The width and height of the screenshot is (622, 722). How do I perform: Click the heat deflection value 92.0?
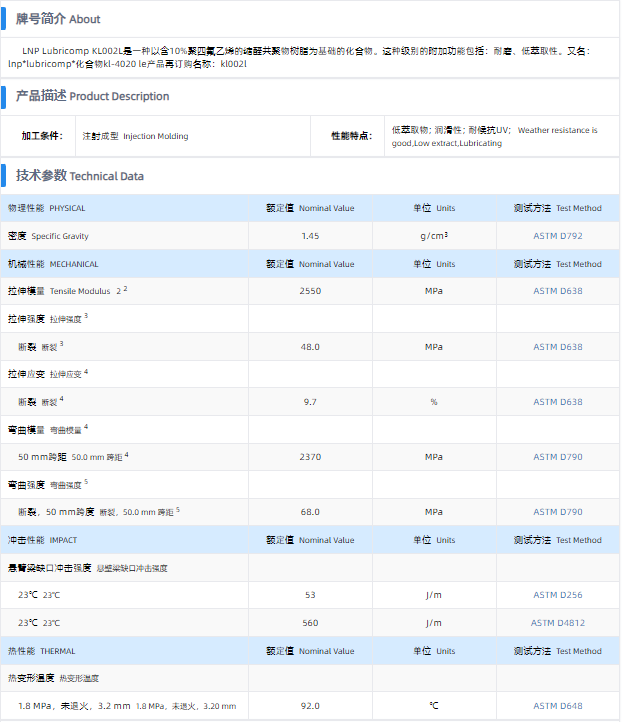[x=310, y=706]
